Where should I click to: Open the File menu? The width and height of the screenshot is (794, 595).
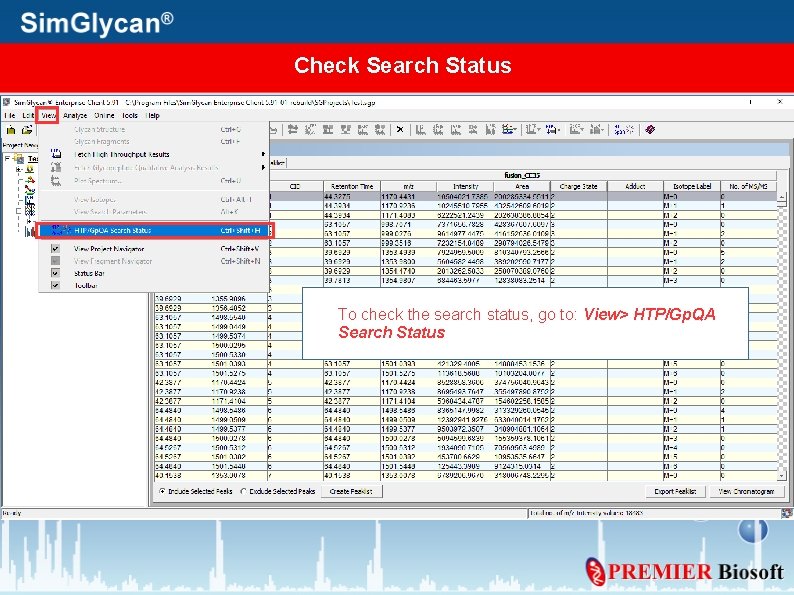tap(10, 115)
